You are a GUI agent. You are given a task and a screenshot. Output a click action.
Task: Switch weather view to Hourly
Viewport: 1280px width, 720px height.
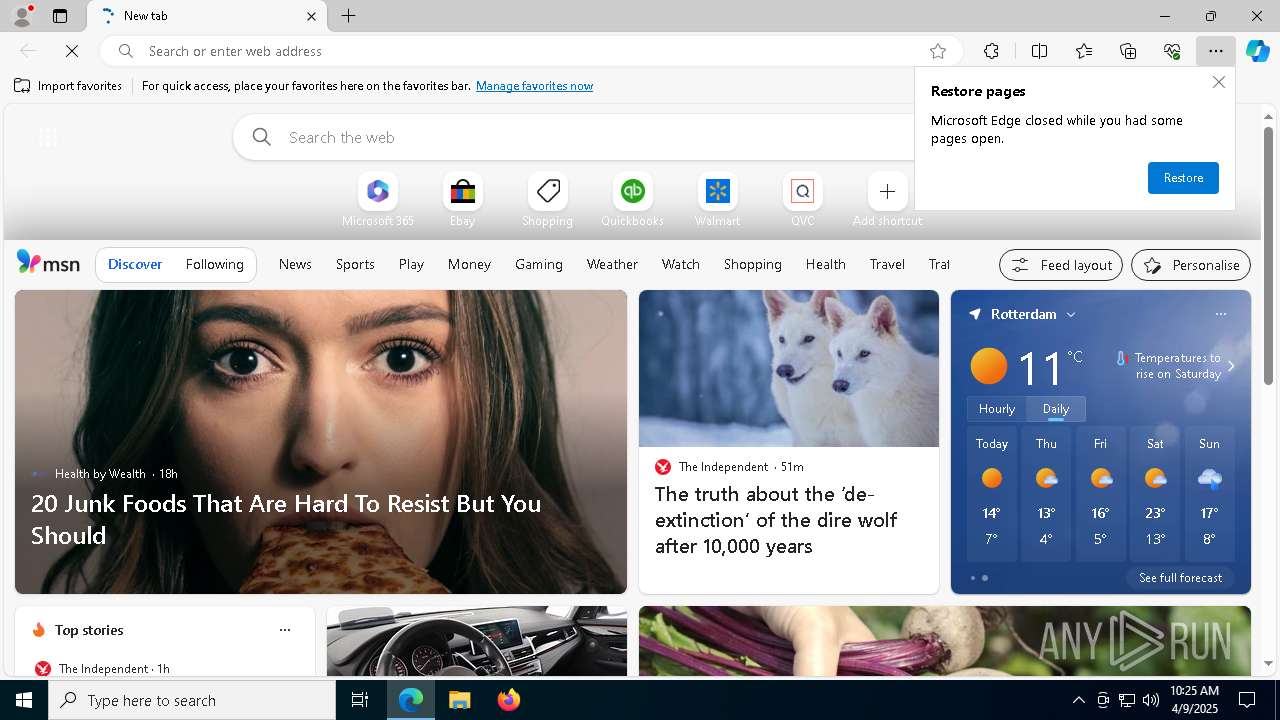(997, 409)
